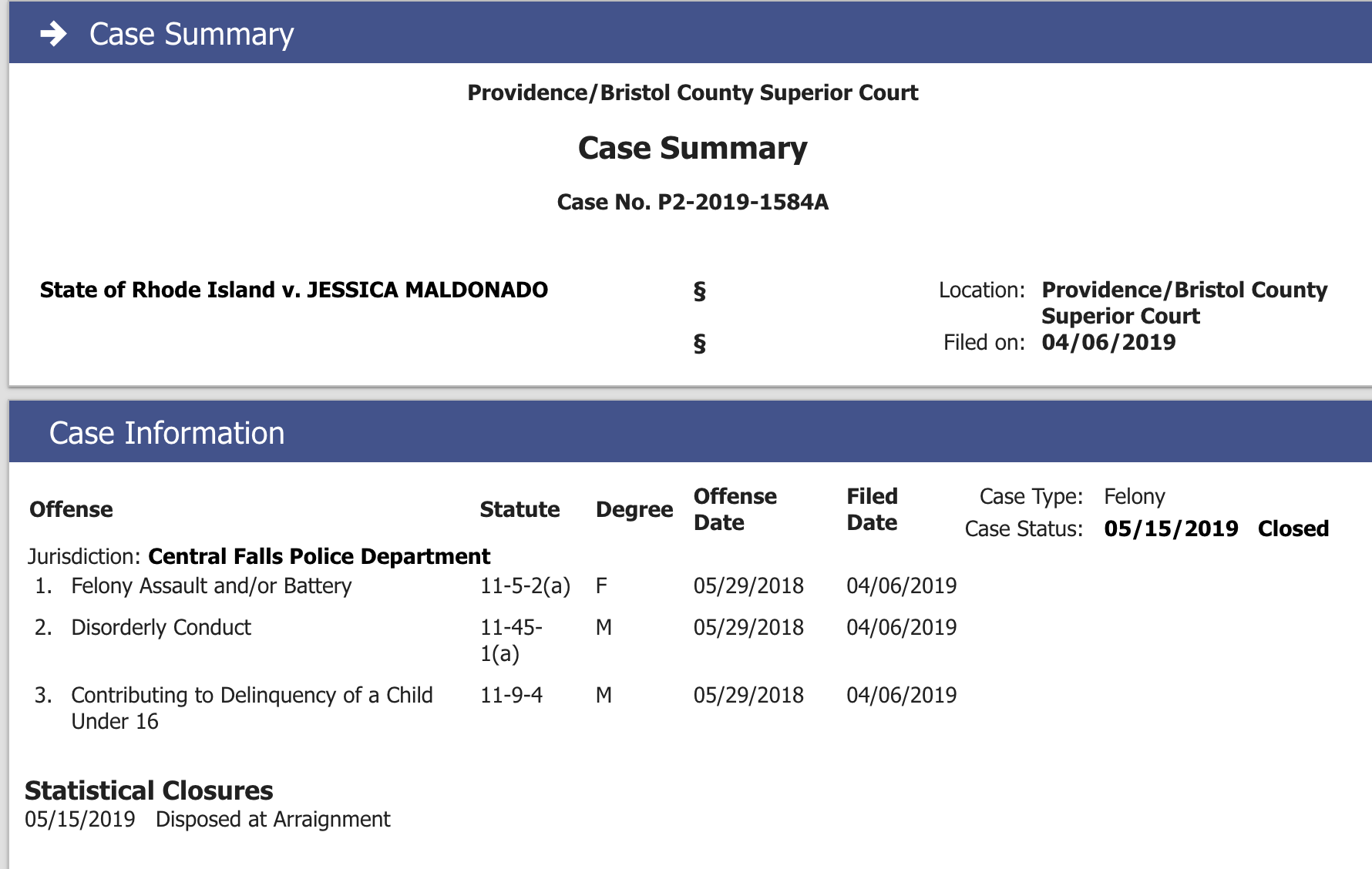Select the Disorderly Conduct offense row
The width and height of the screenshot is (1372, 869).
(161, 628)
